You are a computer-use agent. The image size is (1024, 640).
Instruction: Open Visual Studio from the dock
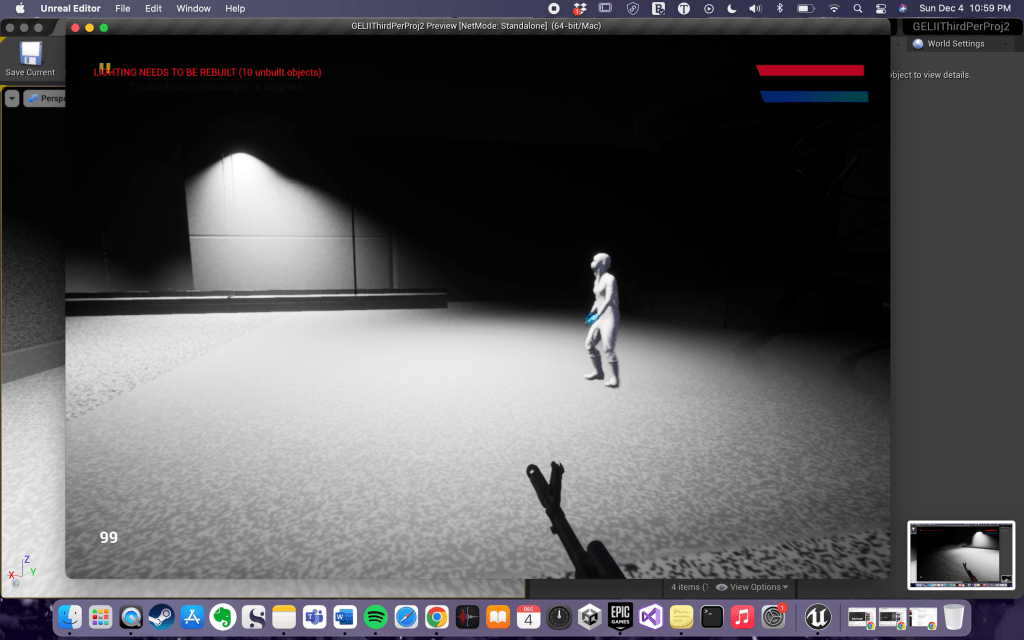click(651, 617)
